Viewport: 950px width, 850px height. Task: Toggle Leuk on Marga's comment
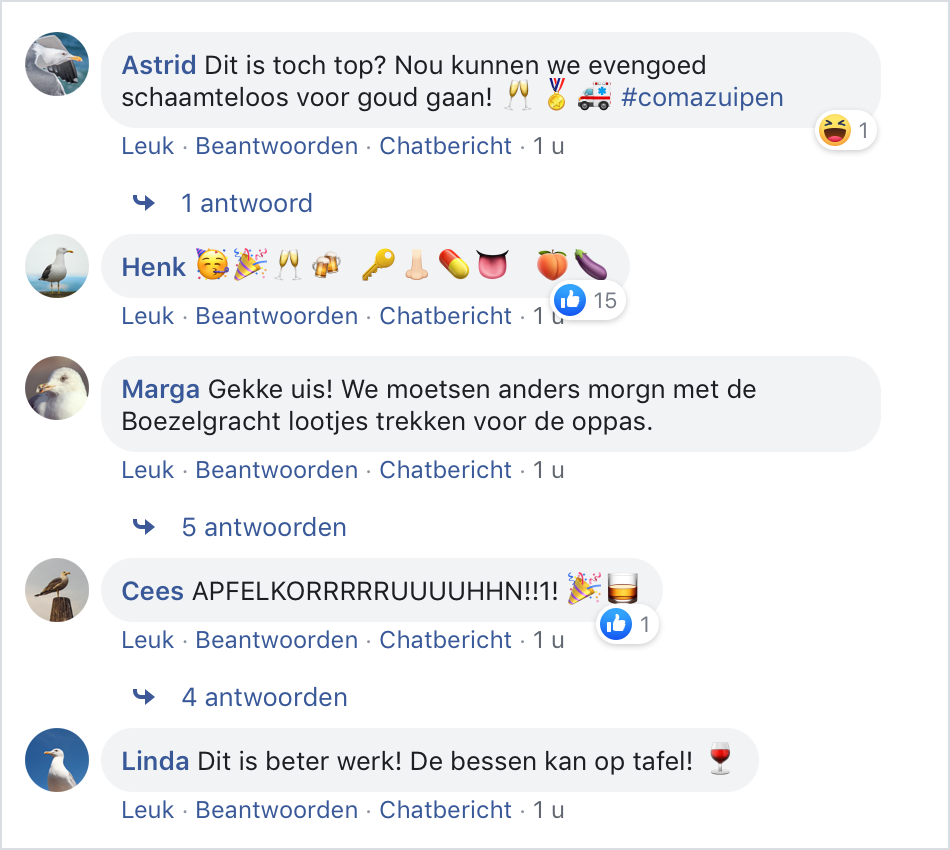148,470
